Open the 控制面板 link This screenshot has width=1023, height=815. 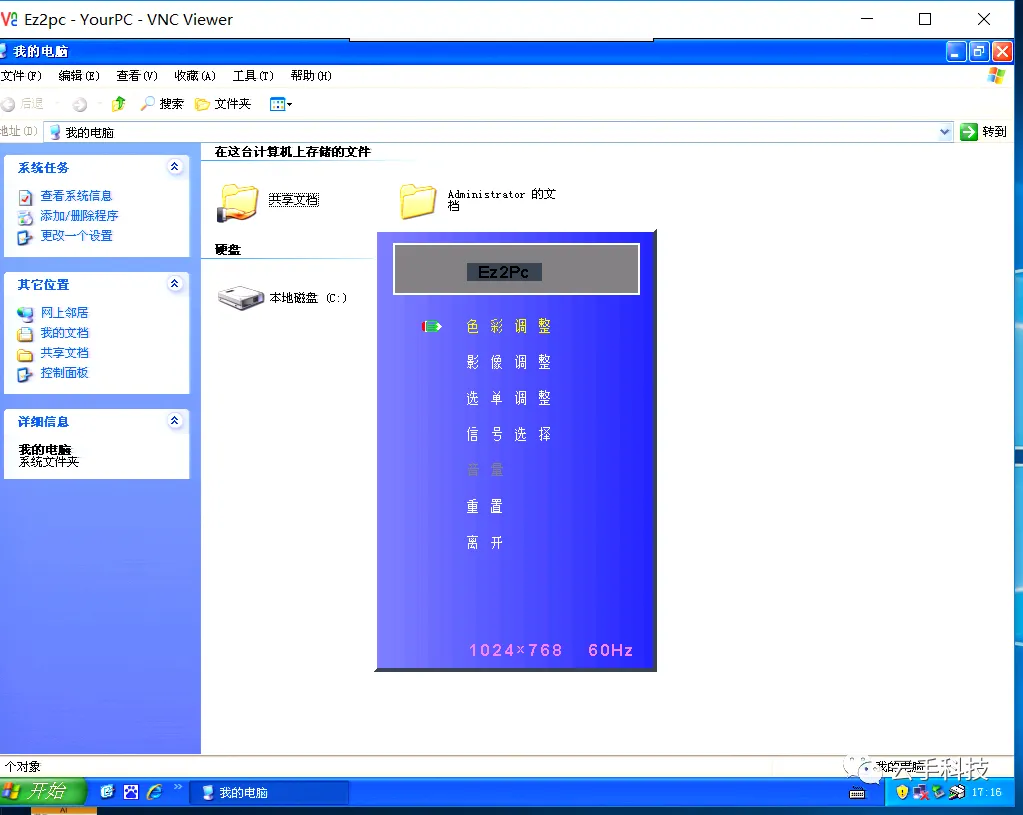64,373
